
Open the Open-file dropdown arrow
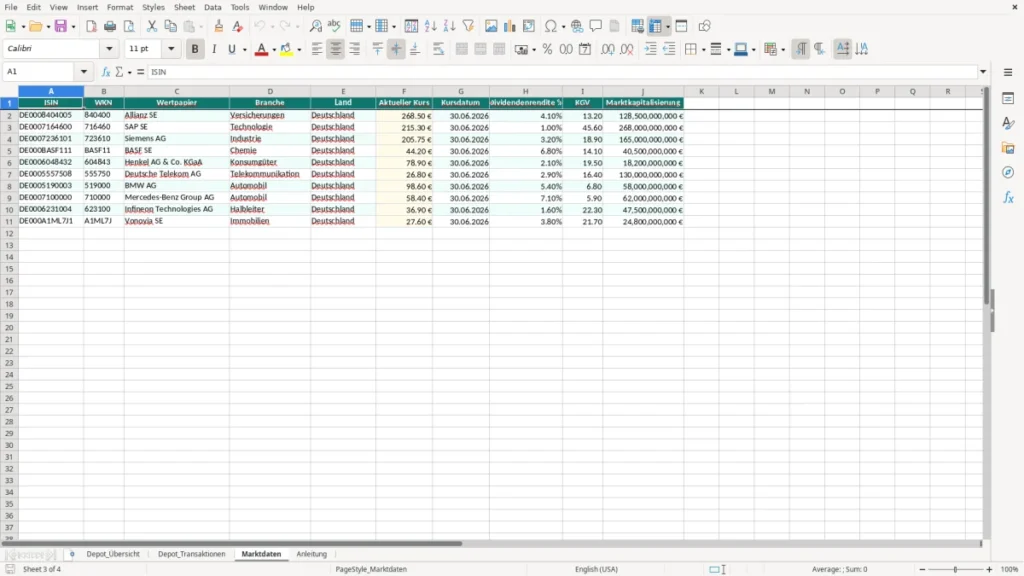tap(48, 27)
